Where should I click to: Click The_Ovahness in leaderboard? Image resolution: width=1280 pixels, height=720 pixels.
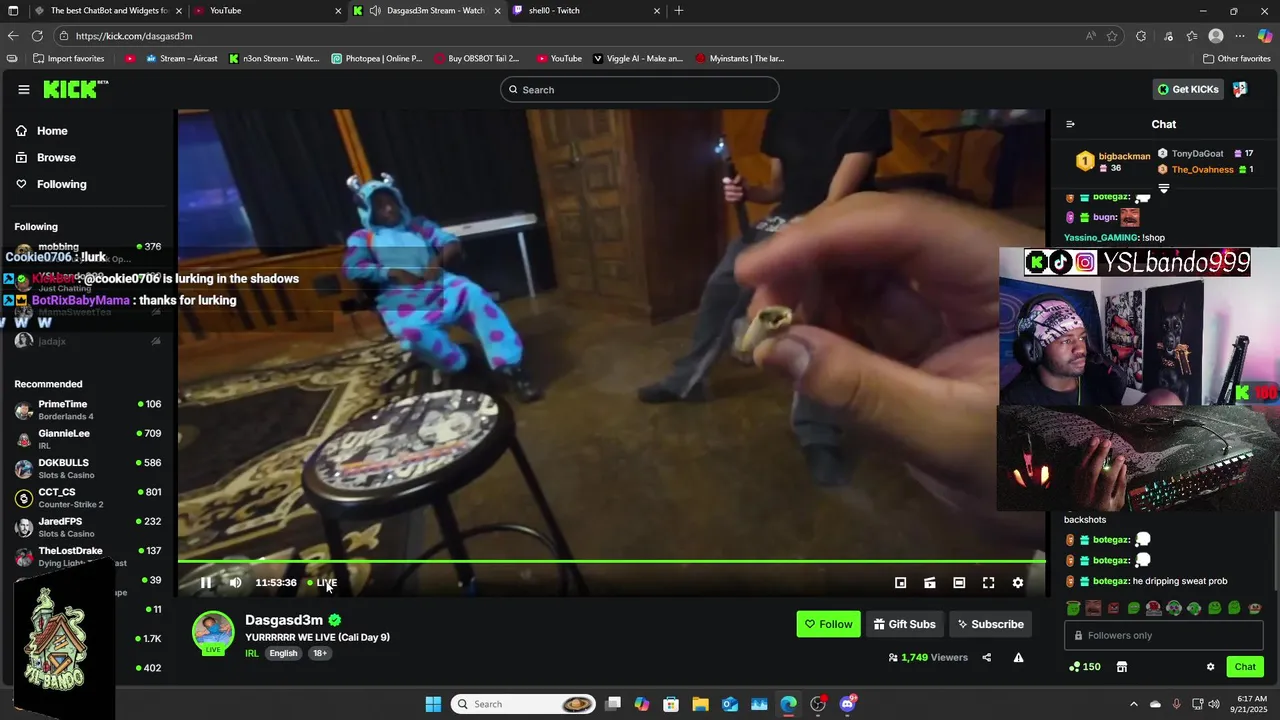(1203, 169)
